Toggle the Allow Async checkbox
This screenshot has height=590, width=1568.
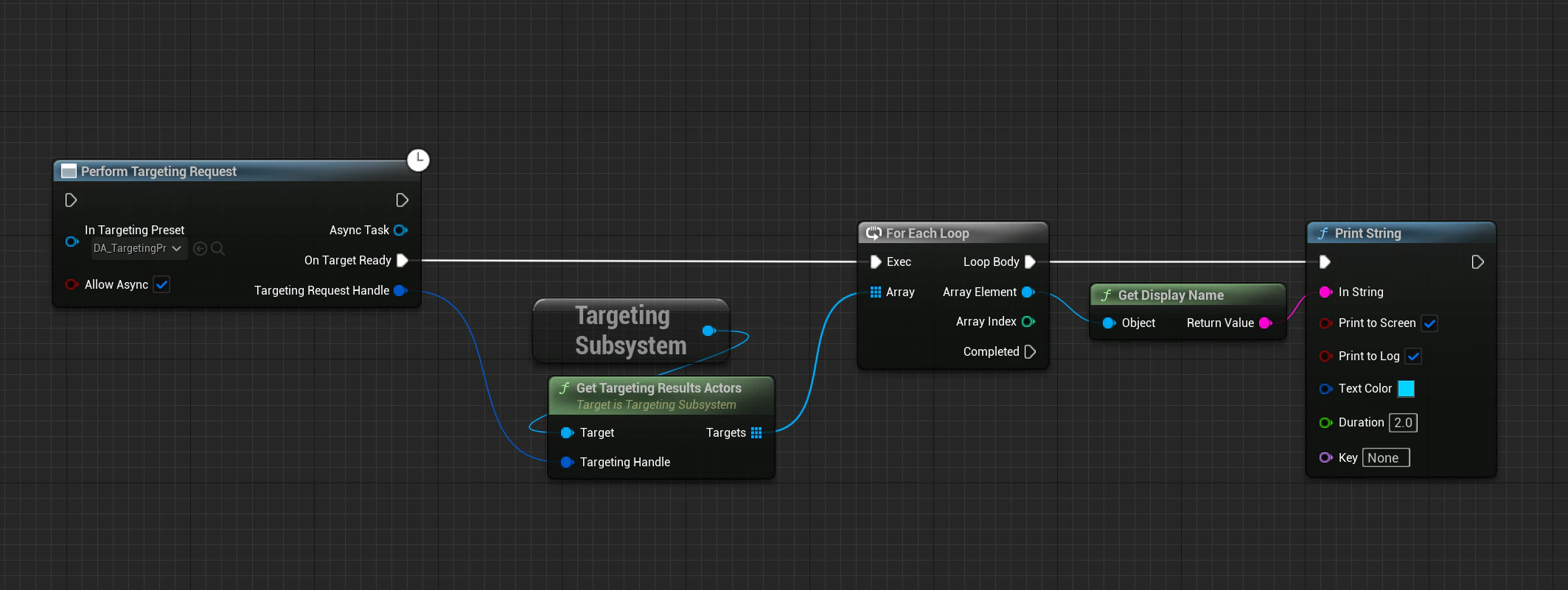162,284
